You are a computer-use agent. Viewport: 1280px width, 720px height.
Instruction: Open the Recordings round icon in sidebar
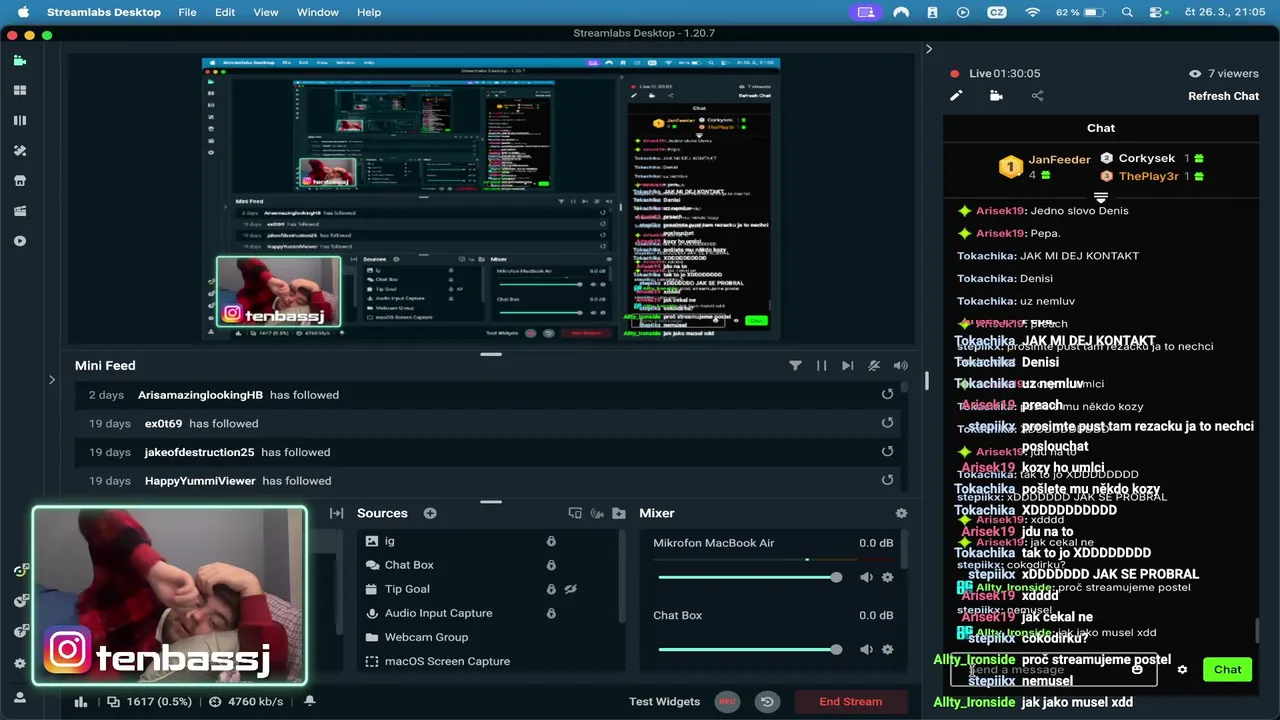coord(19,241)
